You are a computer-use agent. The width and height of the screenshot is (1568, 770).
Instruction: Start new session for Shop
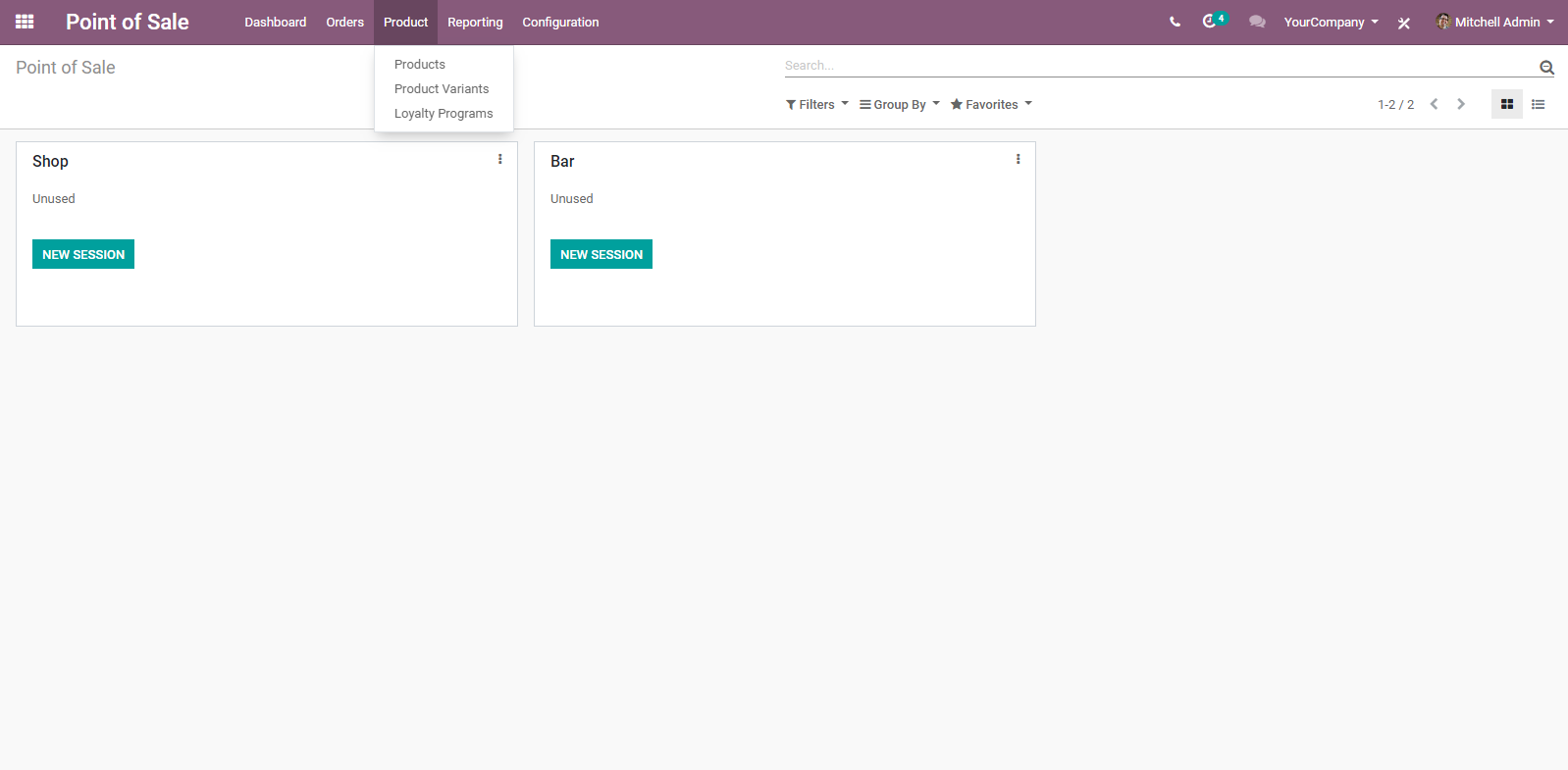83,254
